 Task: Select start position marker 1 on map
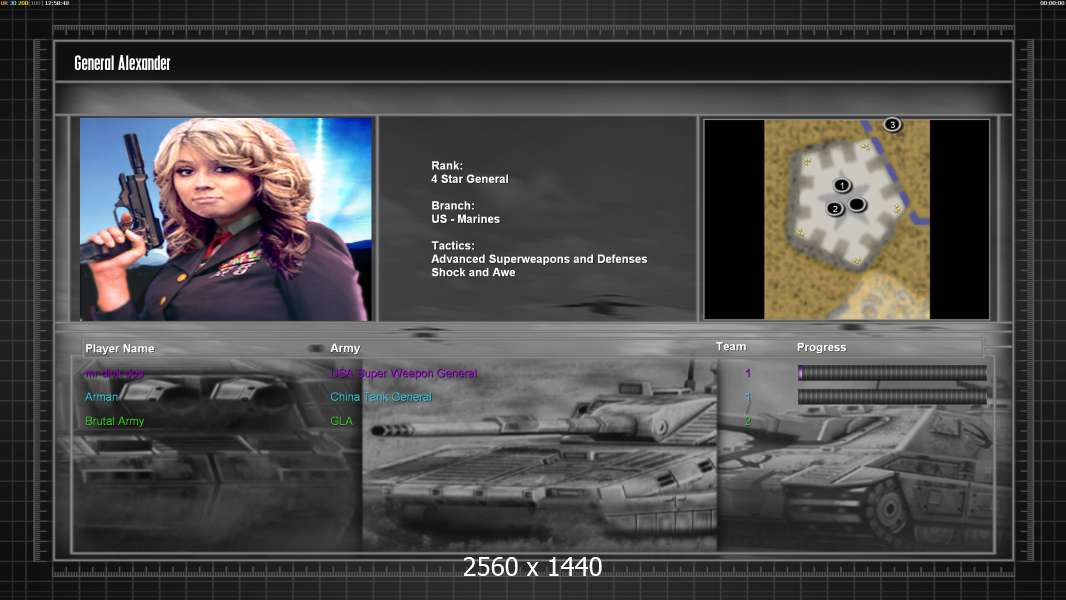pos(842,185)
